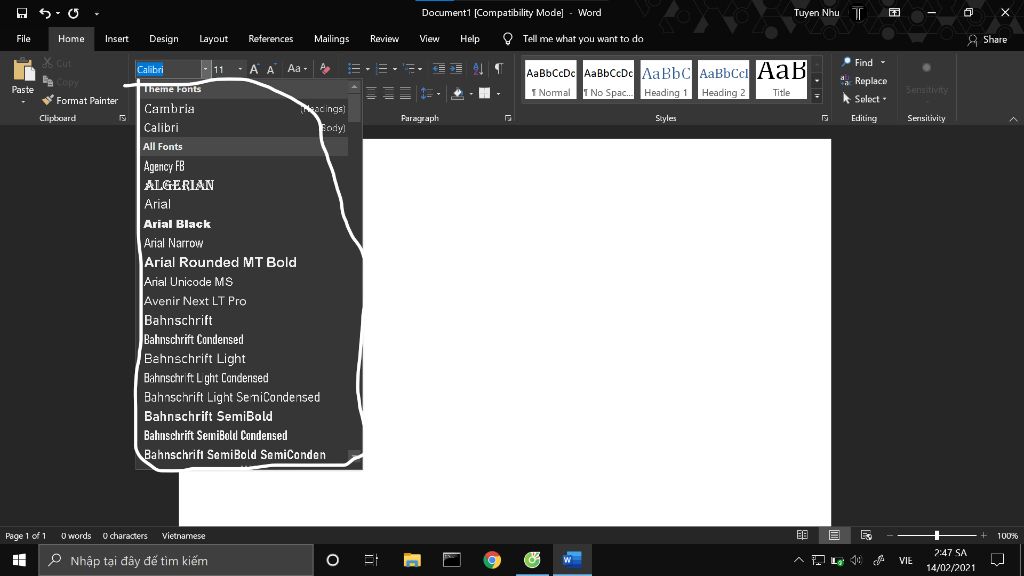This screenshot has height=576, width=1024.
Task: Open the Clipboard pane launcher
Action: [x=122, y=118]
